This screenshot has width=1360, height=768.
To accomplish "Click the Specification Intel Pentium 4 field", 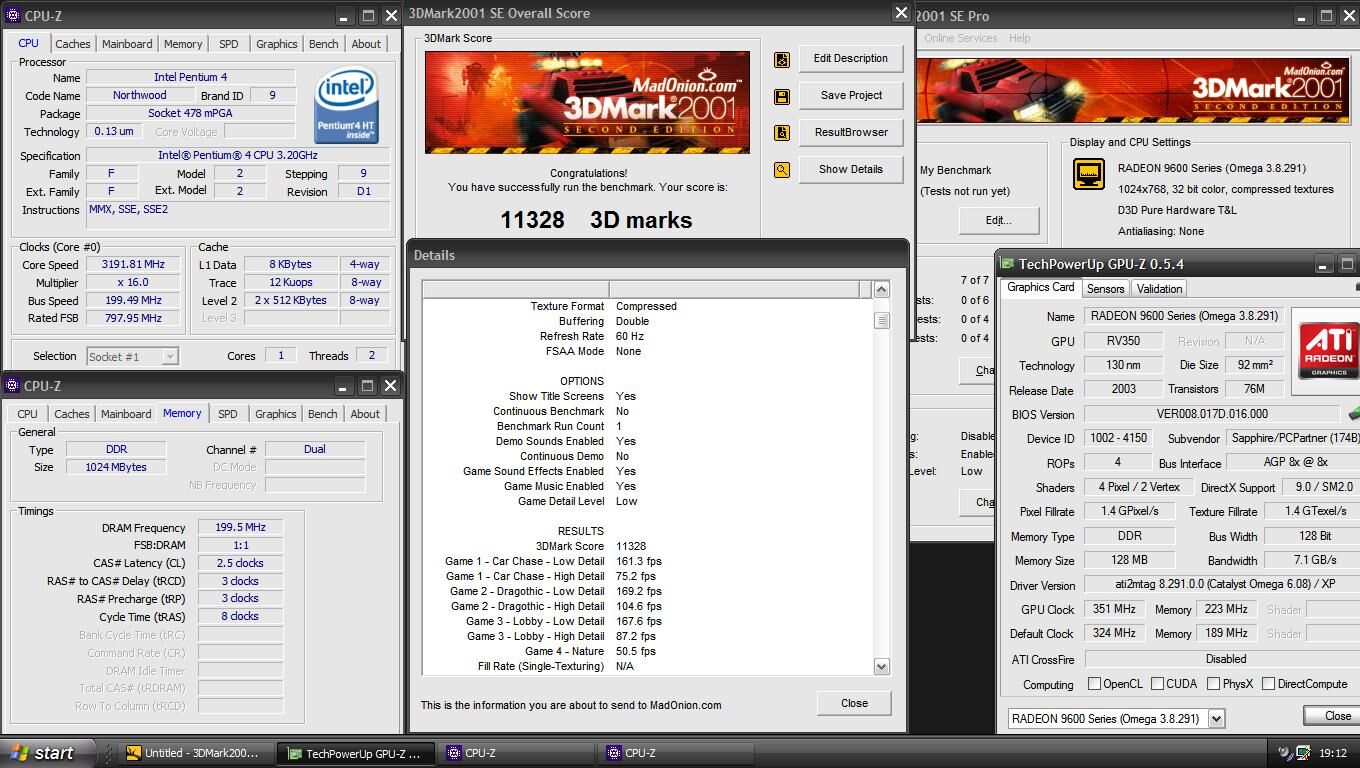I will (238, 156).
